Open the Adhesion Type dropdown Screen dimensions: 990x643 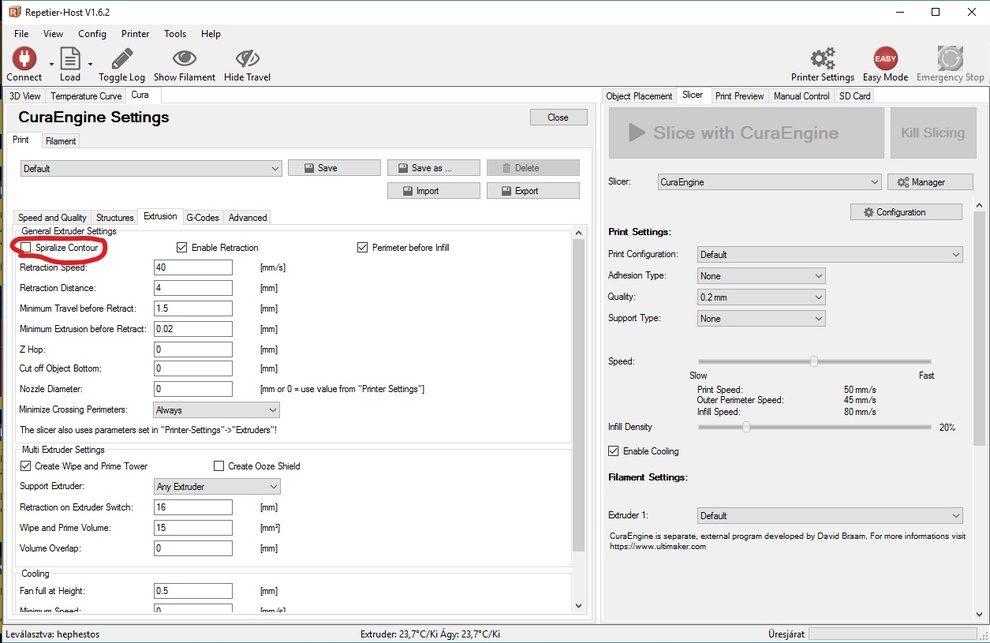click(761, 276)
